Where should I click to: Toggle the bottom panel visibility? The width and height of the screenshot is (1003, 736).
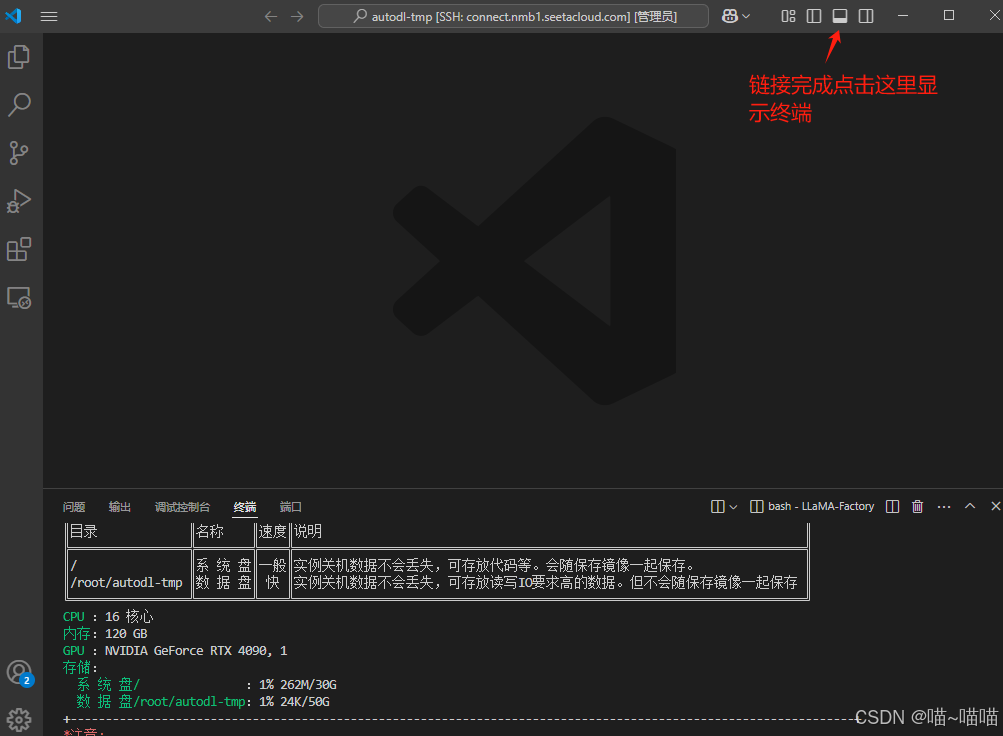[840, 16]
